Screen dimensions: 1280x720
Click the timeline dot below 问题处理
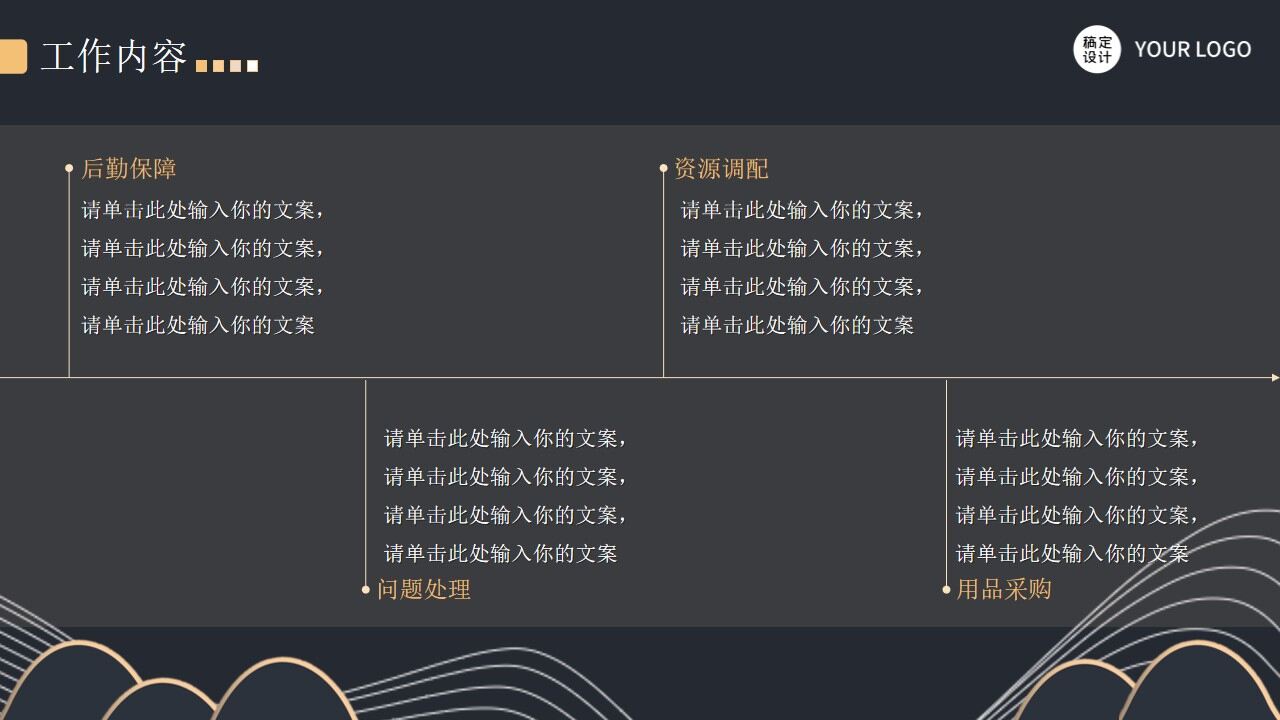click(x=367, y=590)
